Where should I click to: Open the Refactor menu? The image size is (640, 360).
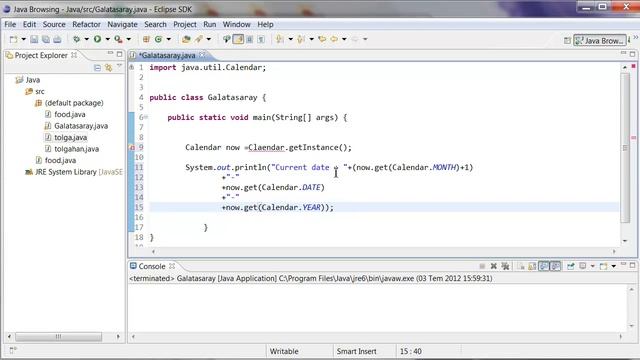pyautogui.click(x=86, y=24)
